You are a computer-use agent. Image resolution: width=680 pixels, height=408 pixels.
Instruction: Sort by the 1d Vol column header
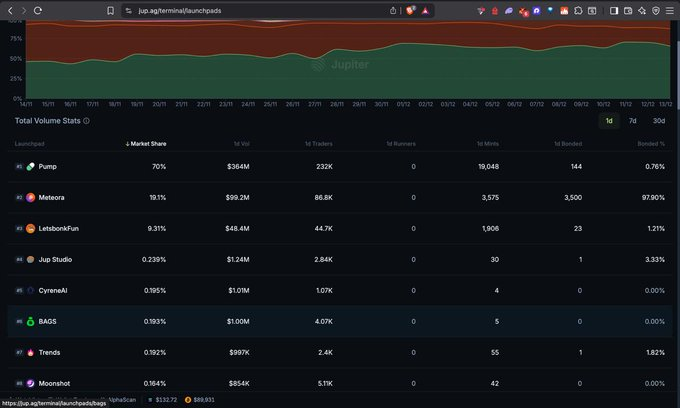(242, 144)
